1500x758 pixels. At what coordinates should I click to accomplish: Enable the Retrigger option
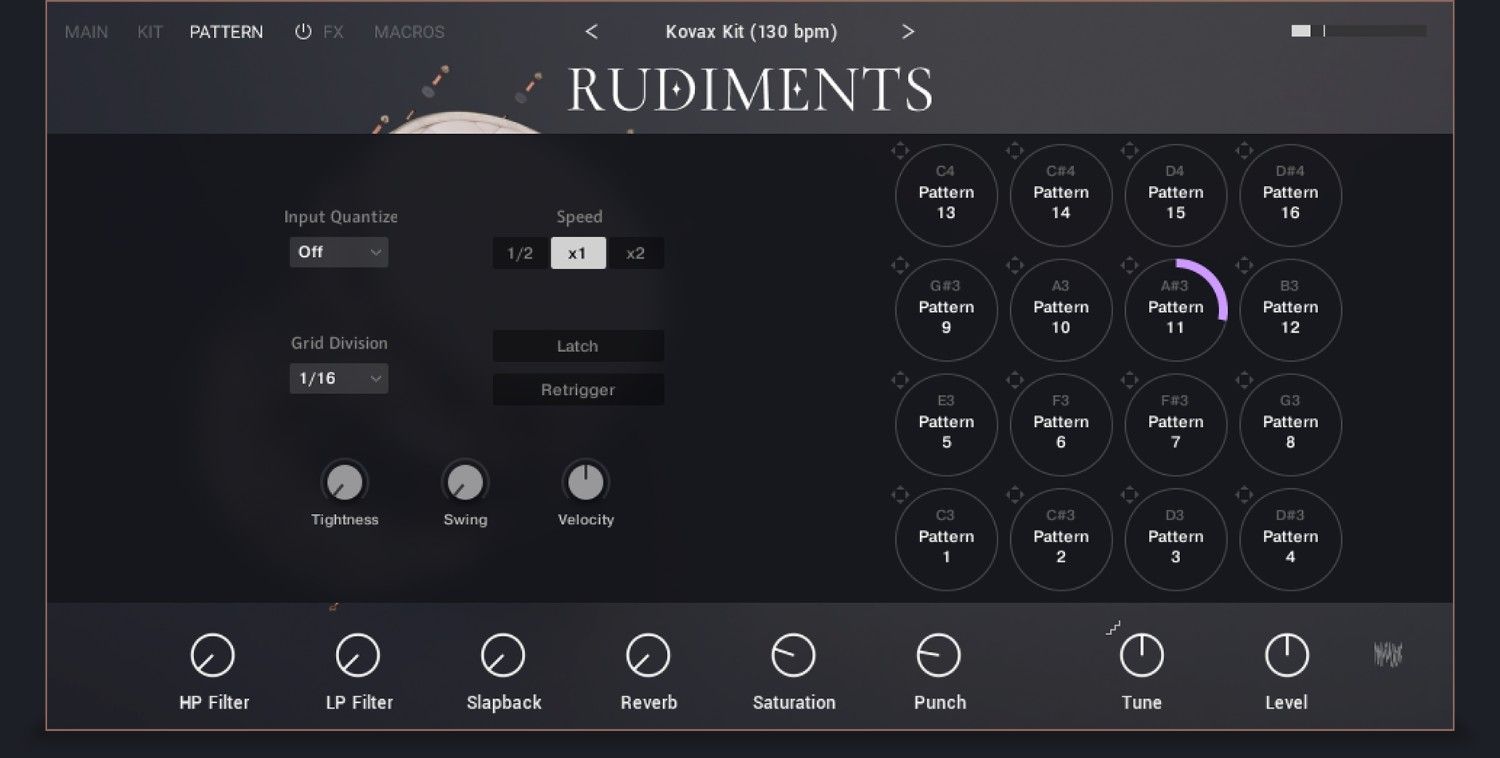(578, 390)
